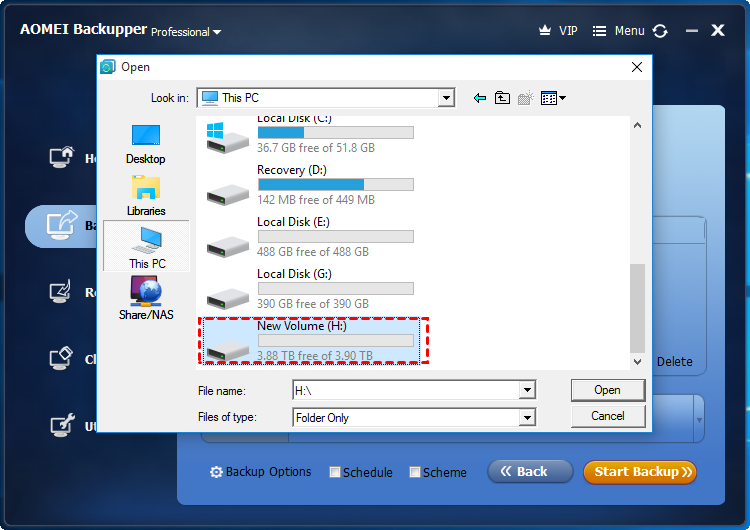Click 'New Volume (H:)' label
750x530 pixels.
(302, 326)
